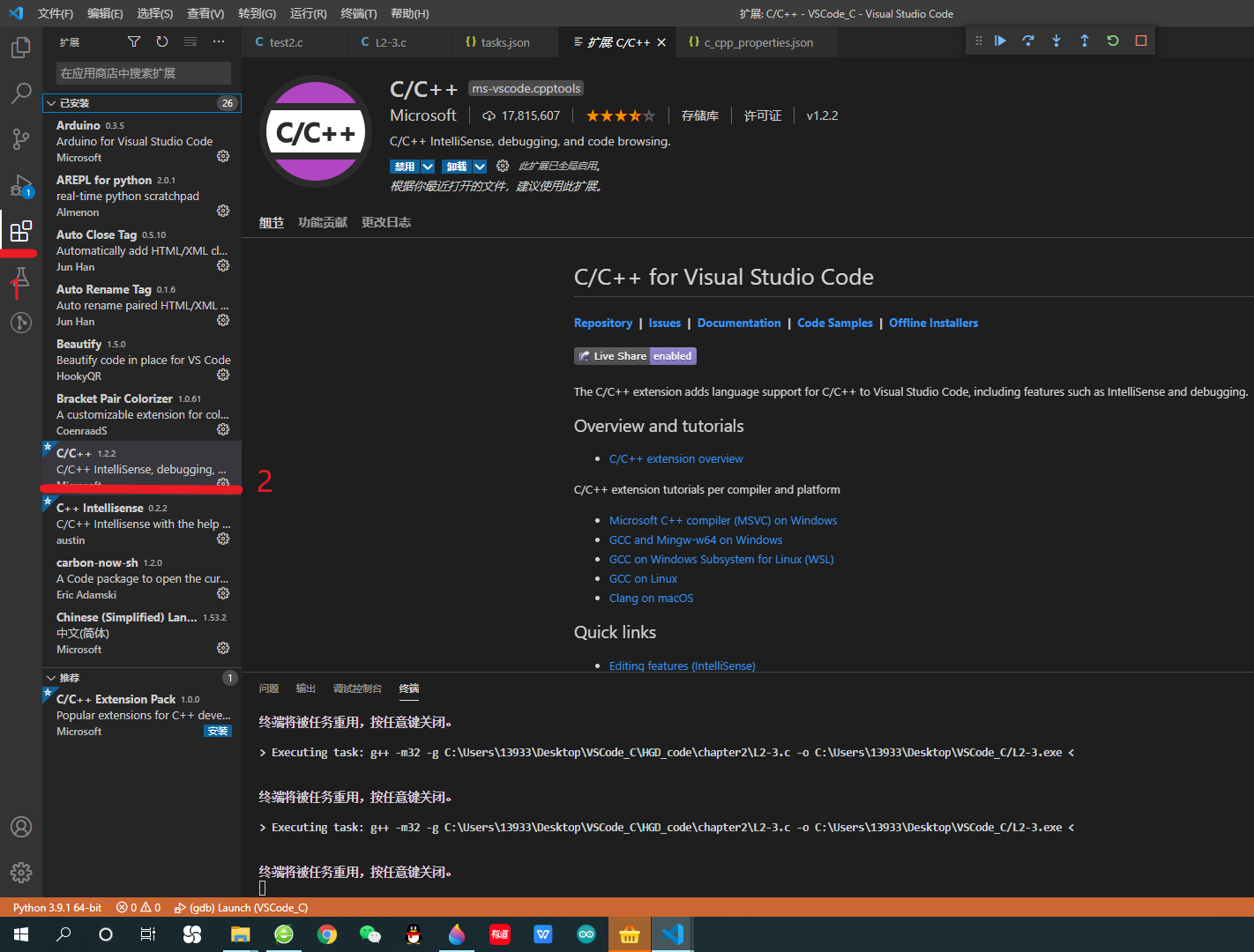Open manage gear for Beautify extension
The image size is (1254, 952).
click(x=223, y=375)
